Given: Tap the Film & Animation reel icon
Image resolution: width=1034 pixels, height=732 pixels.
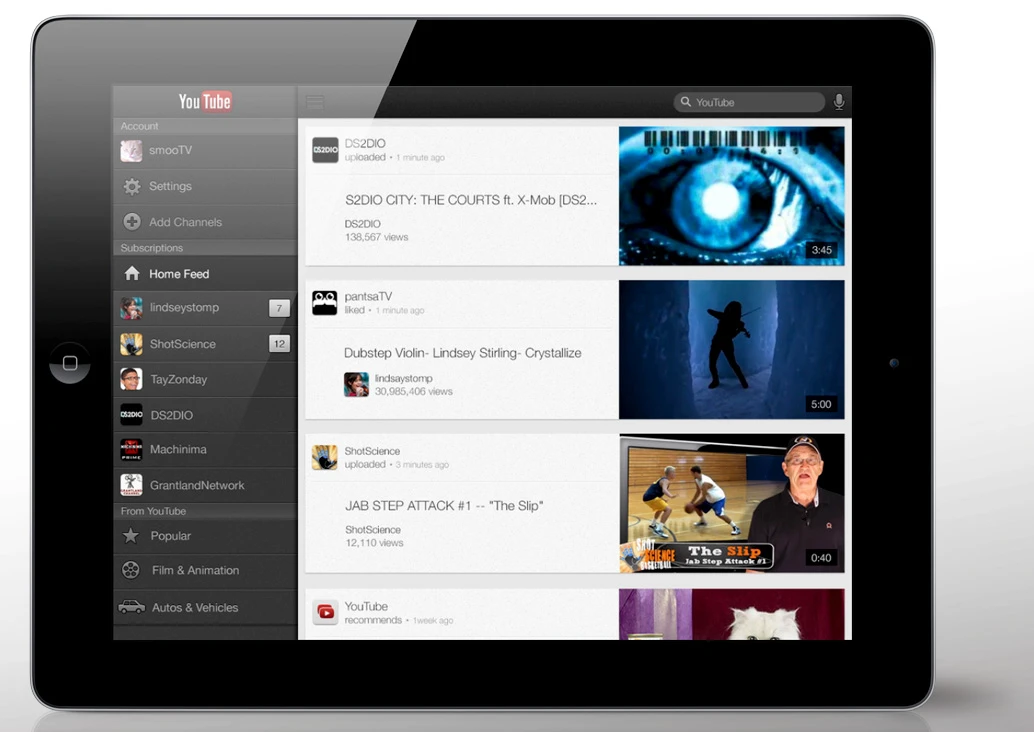Looking at the screenshot, I should [131, 570].
